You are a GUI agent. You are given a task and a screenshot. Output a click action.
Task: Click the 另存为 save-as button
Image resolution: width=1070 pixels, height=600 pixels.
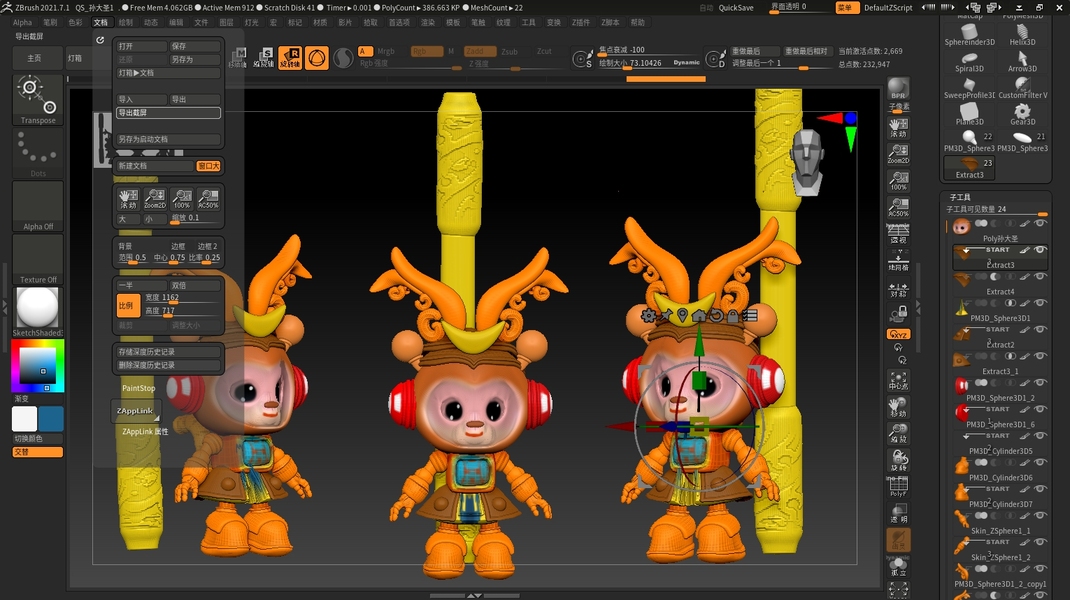[195, 59]
